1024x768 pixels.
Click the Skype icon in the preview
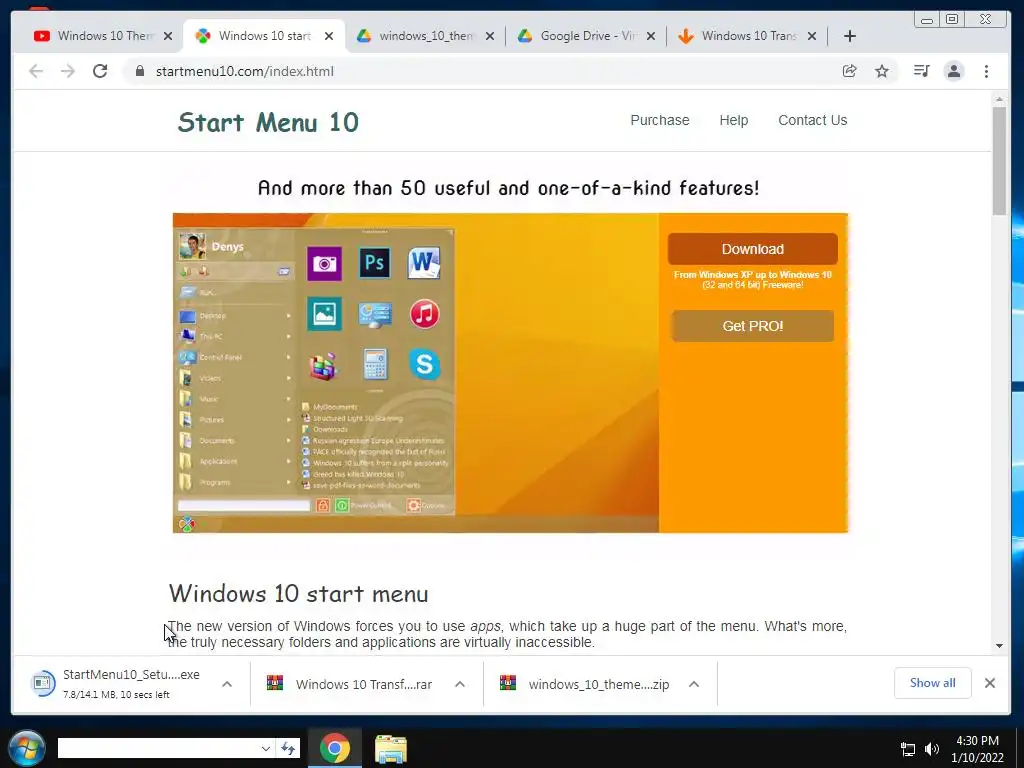[424, 364]
